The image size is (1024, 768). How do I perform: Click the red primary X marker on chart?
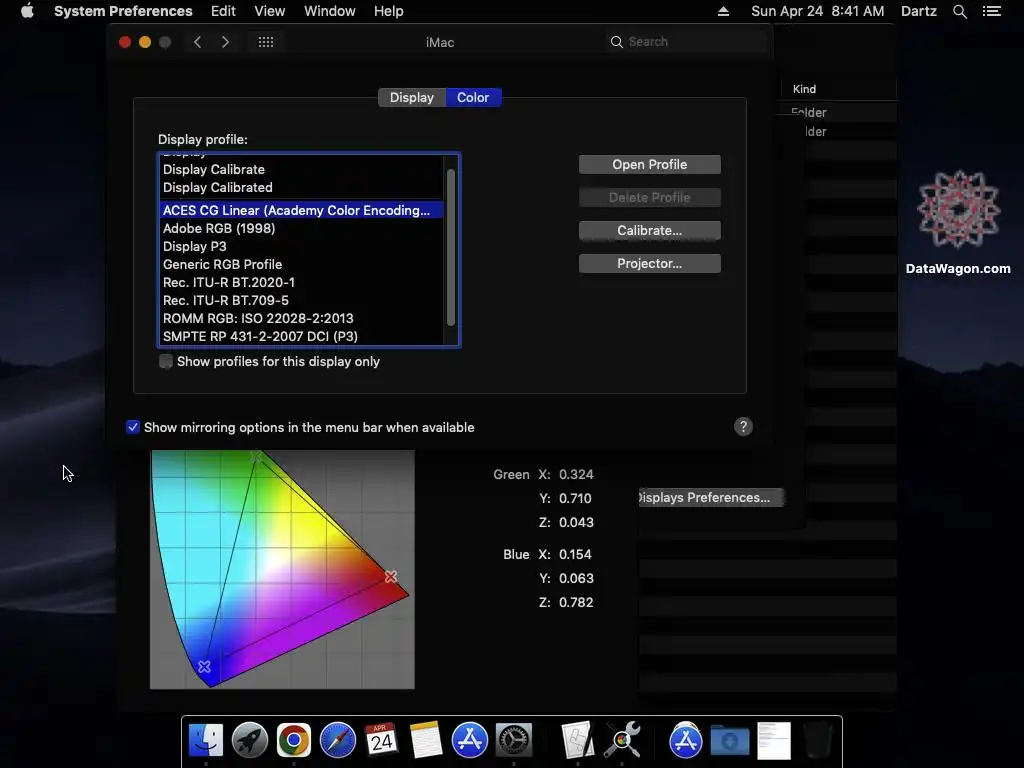click(x=391, y=577)
